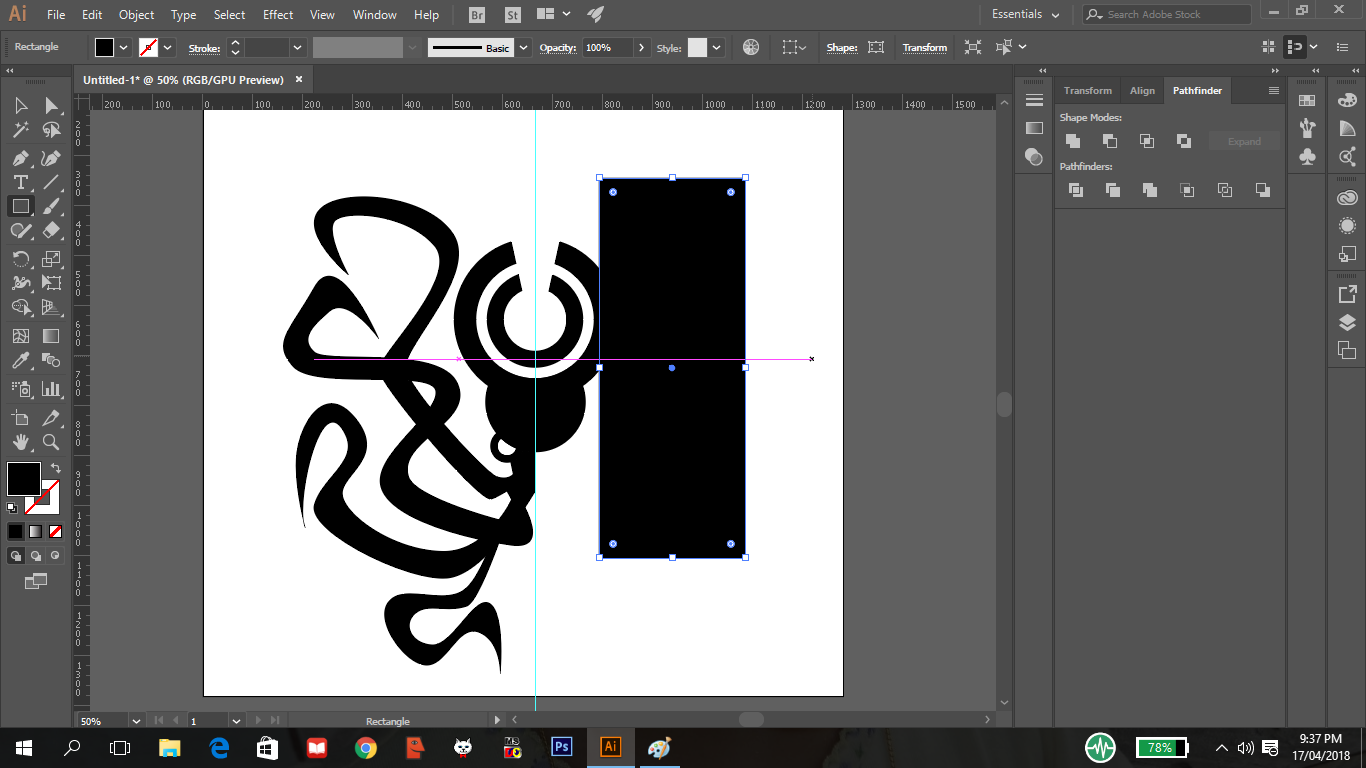Swap fill and stroke colors

point(56,467)
